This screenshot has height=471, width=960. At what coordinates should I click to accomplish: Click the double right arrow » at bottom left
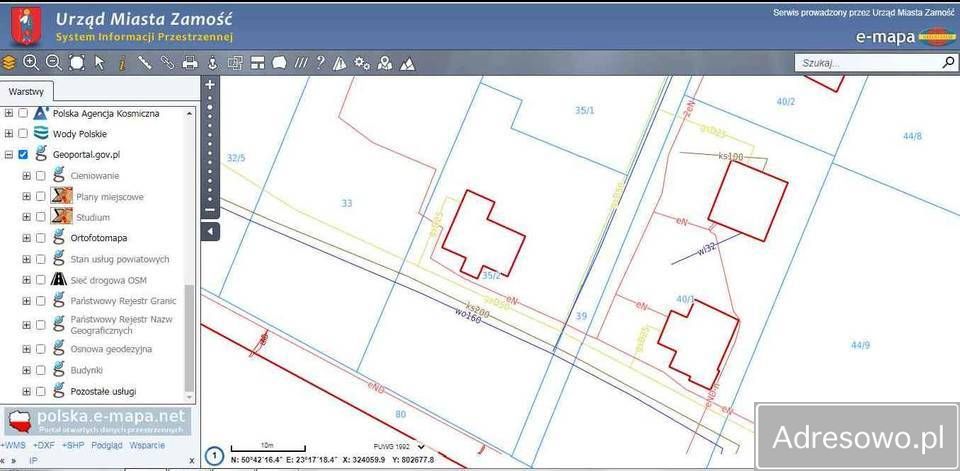click(13, 461)
